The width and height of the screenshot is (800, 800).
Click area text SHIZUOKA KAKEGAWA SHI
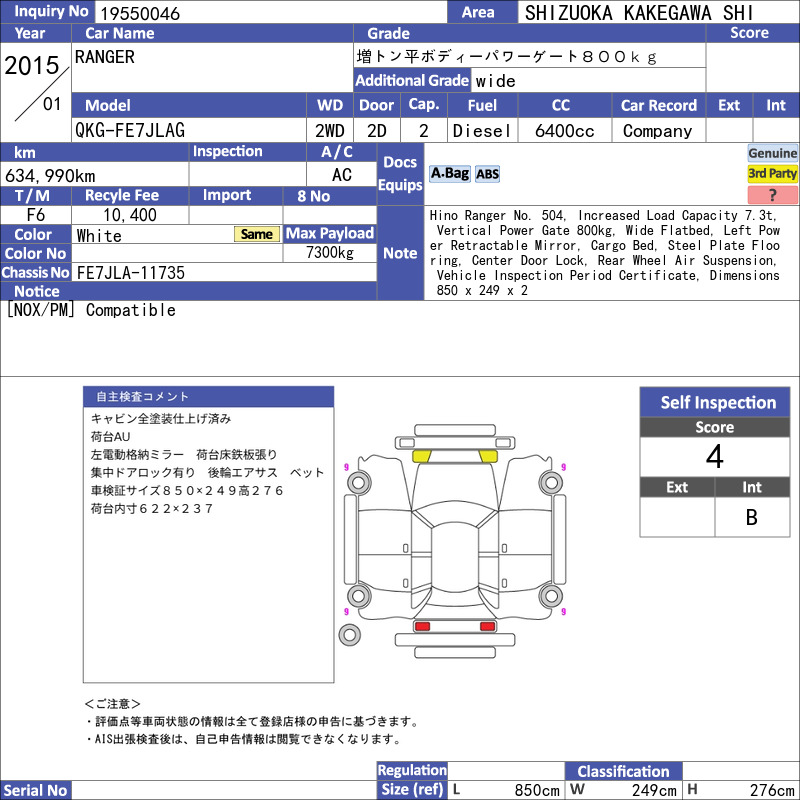pos(639,13)
